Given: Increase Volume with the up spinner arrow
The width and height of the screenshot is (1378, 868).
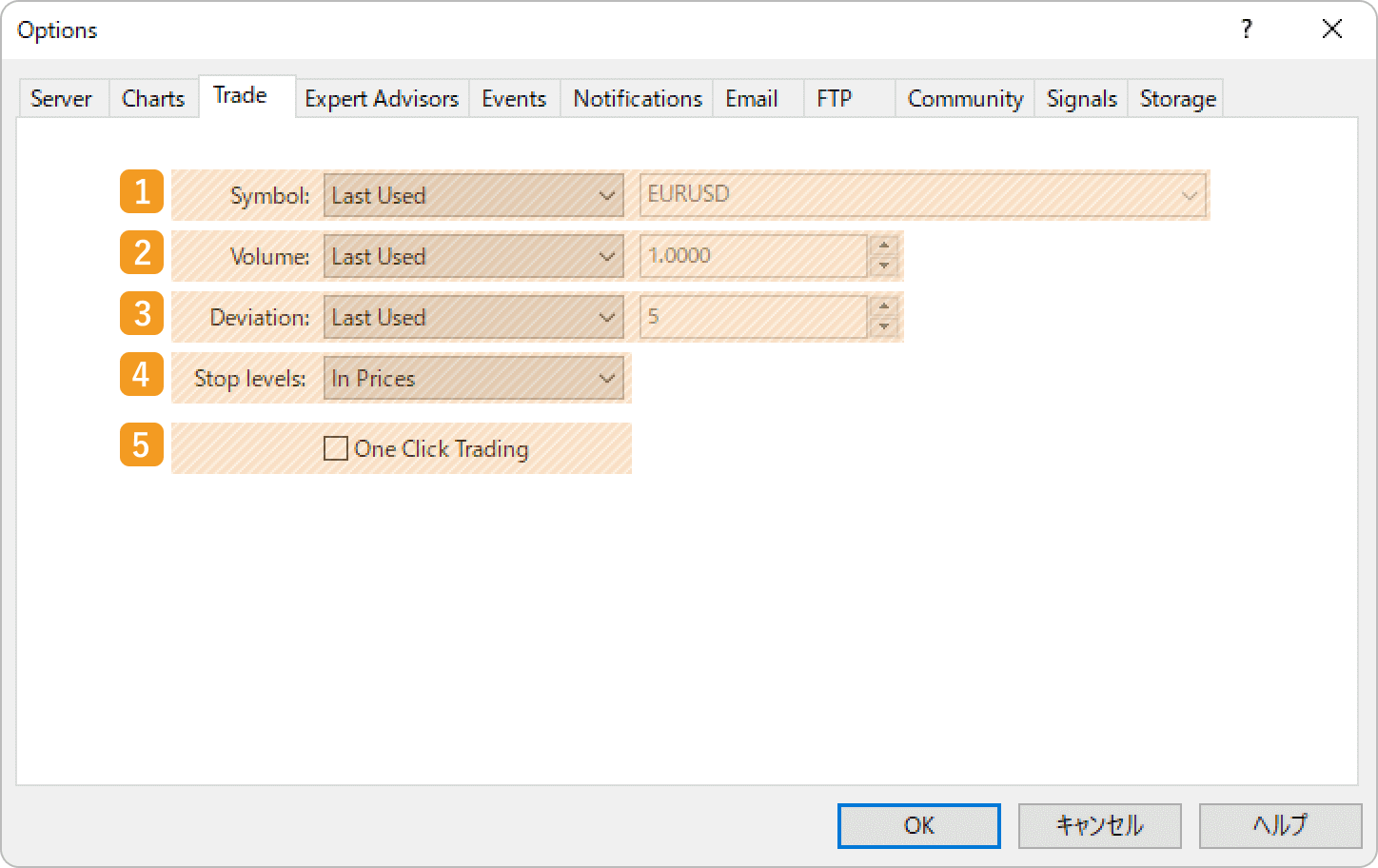Looking at the screenshot, I should (x=884, y=246).
